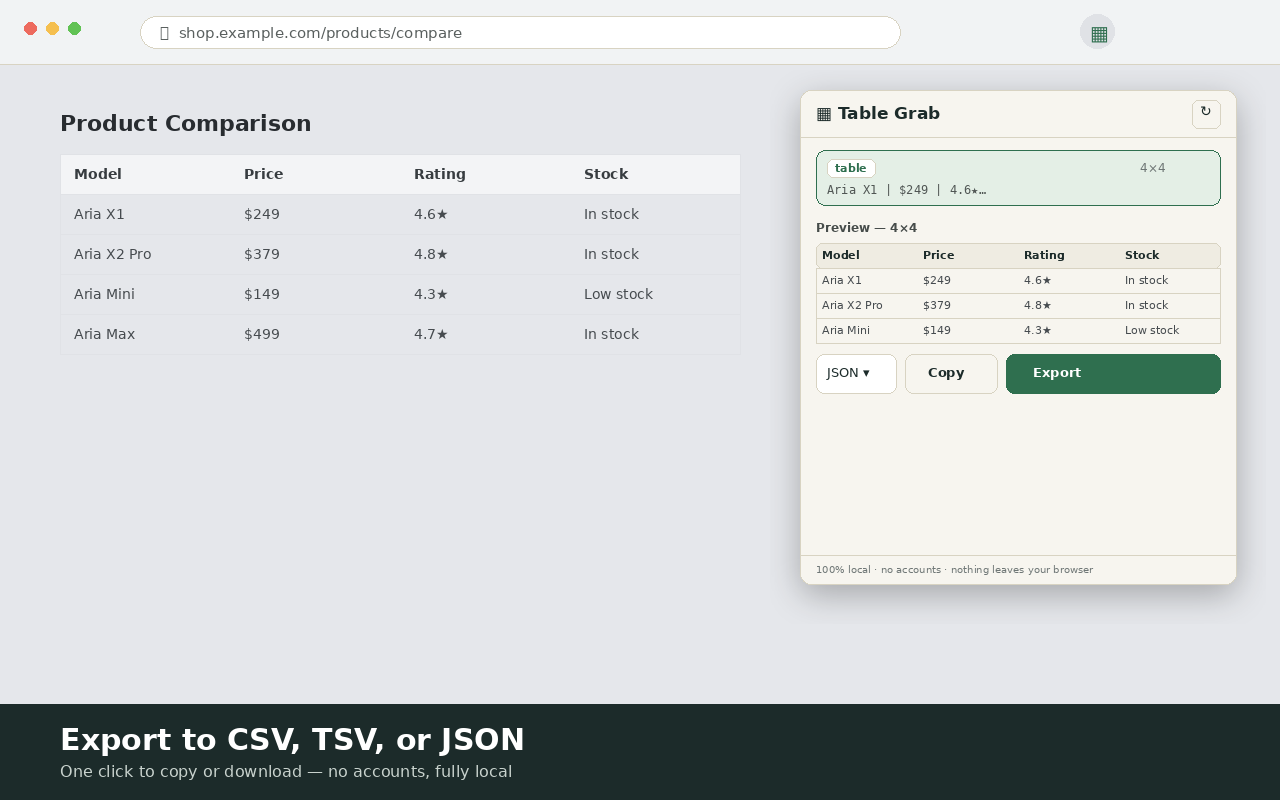Refresh detected tables in the Table Grab popup

pos(1206,114)
